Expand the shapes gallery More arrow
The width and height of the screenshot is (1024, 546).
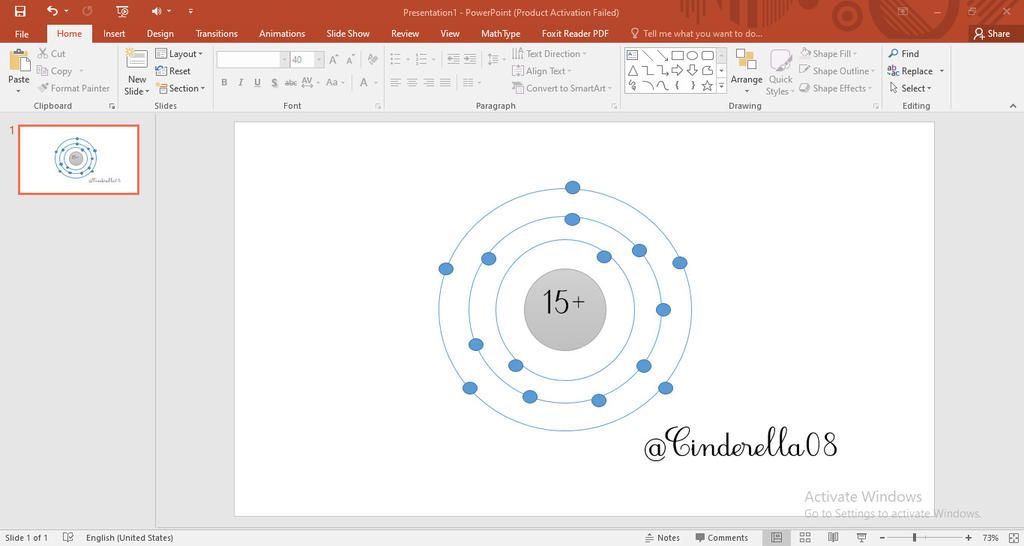point(722,86)
